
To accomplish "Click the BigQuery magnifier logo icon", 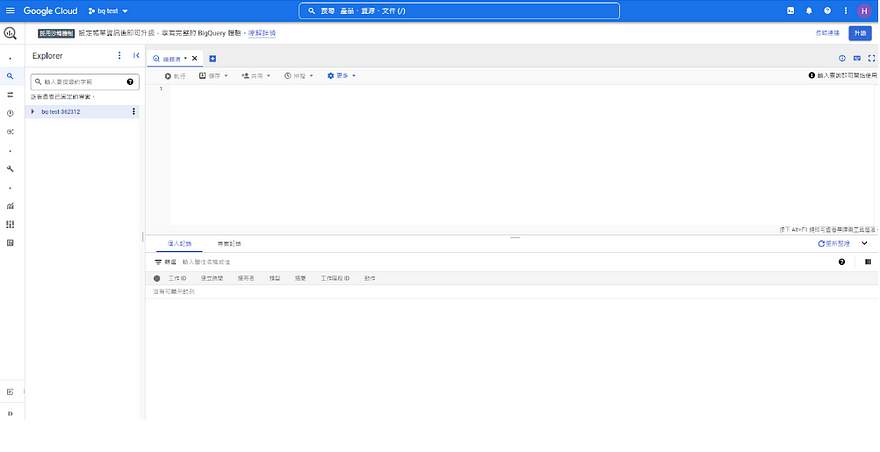I will point(10,33).
